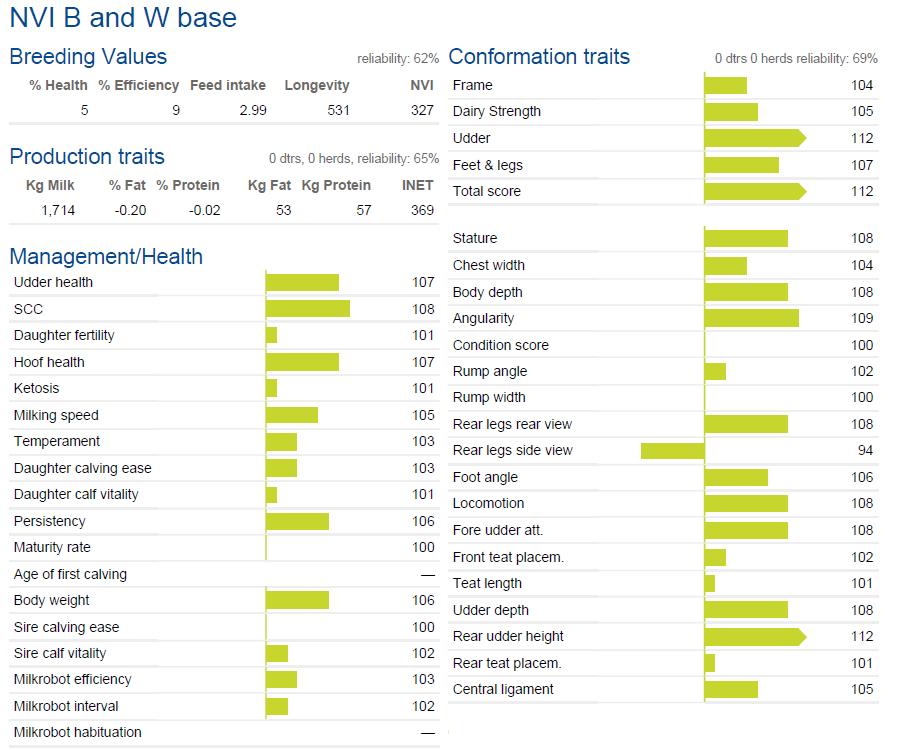Select the Udder conformation bar with arrow
899x750 pixels.
point(755,138)
